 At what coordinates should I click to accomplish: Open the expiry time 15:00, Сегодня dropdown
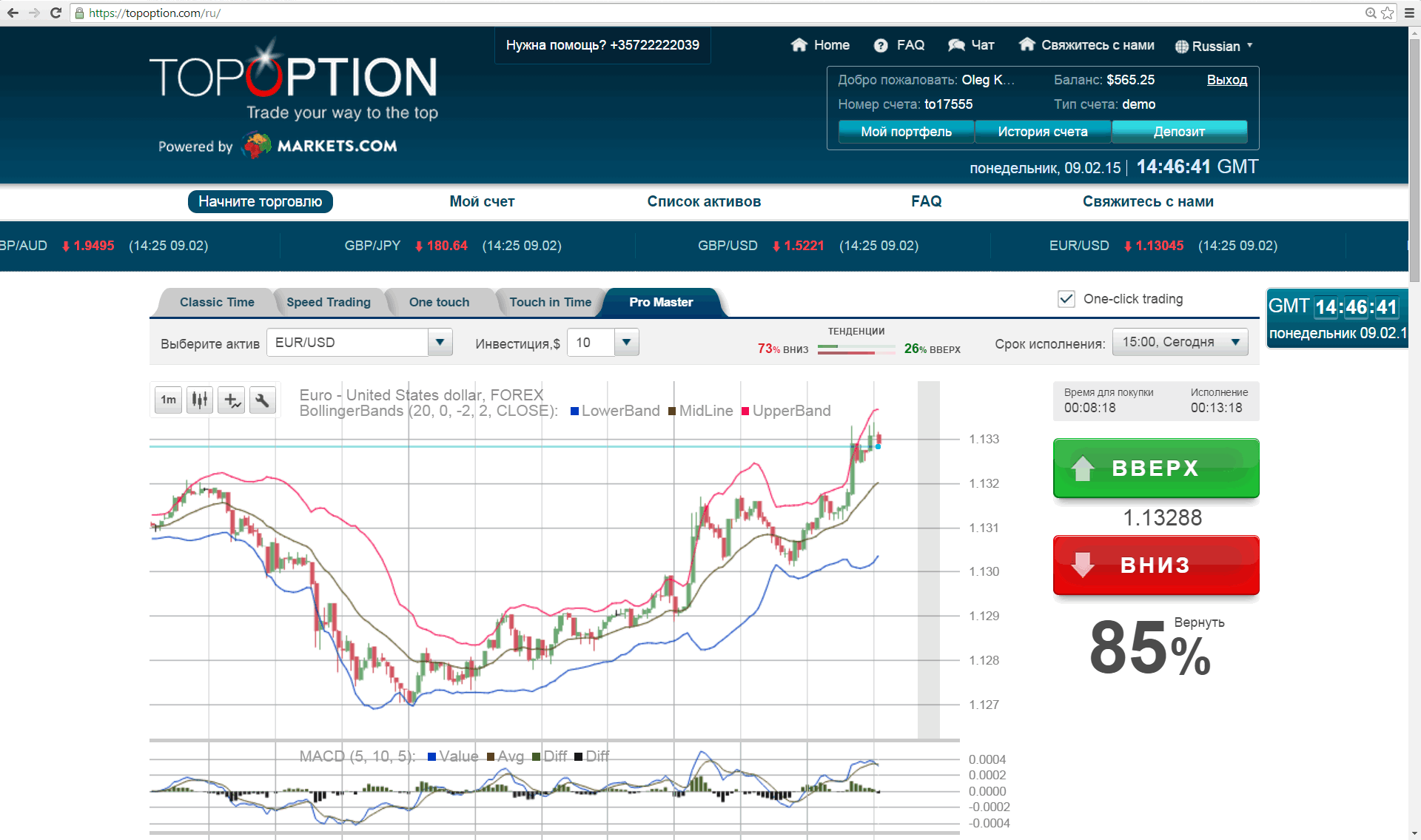(x=1180, y=342)
